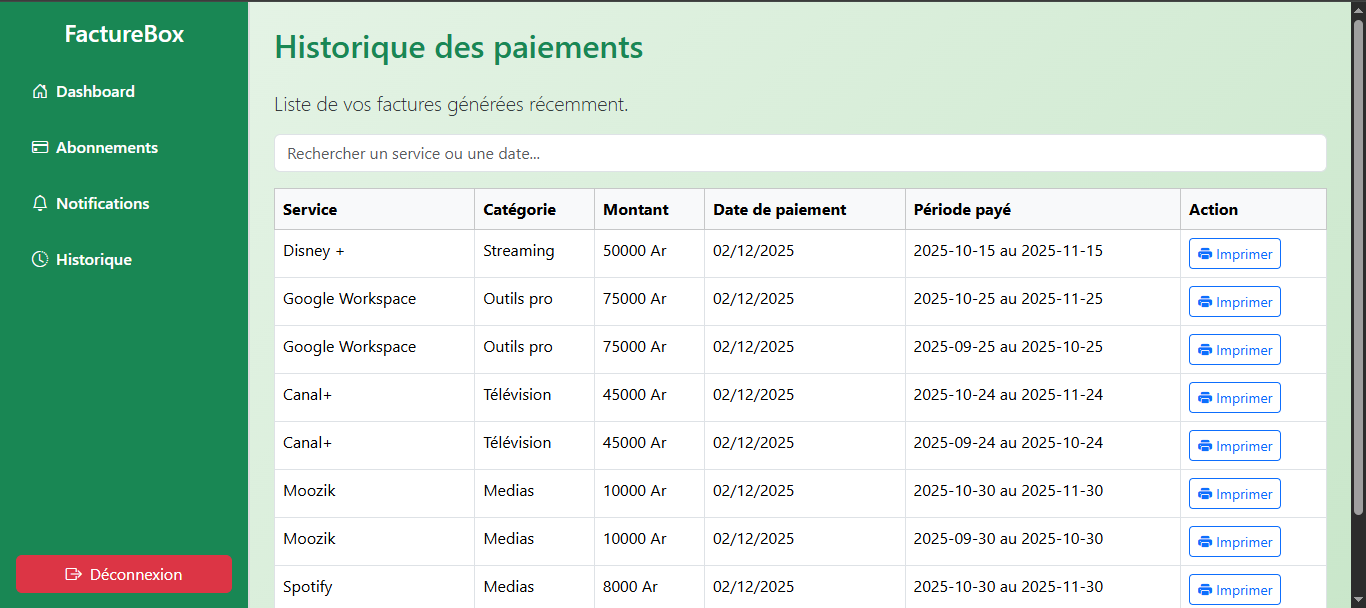Click the "Catégorie" column header
The width and height of the screenshot is (1366, 608).
coord(519,210)
